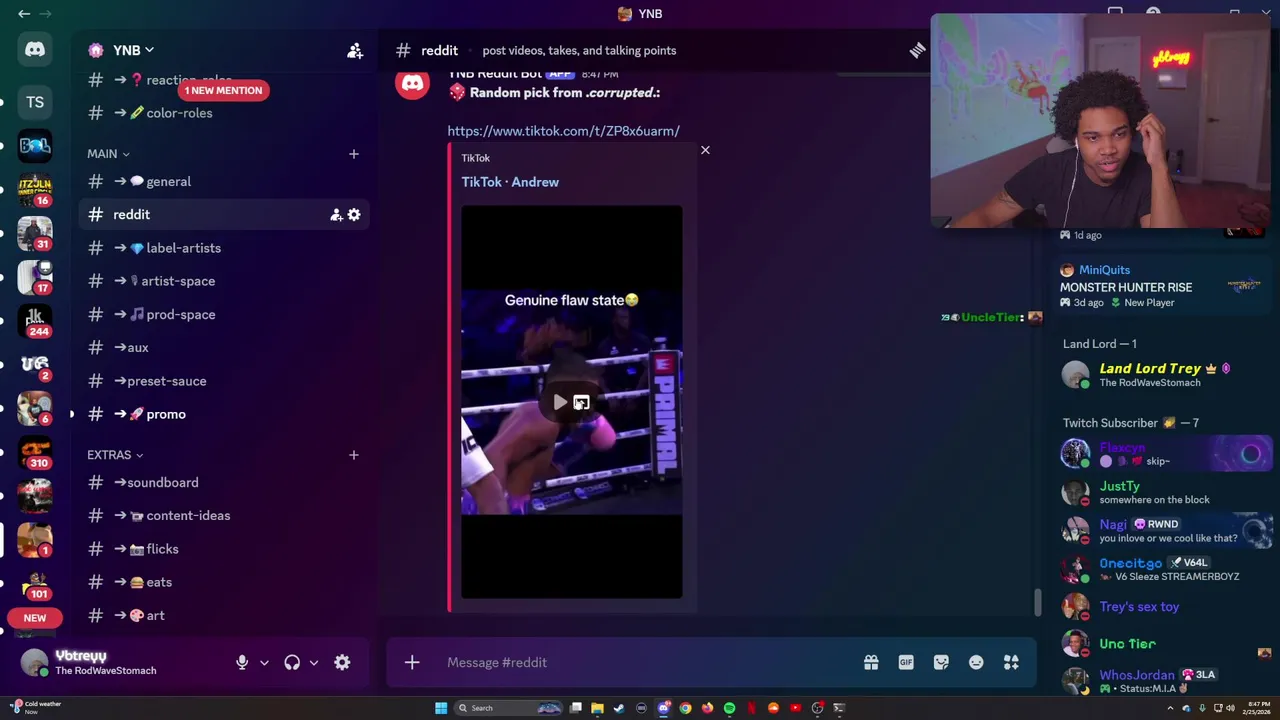Create invite for reddit channel
1280x720 pixels.
pos(337,214)
